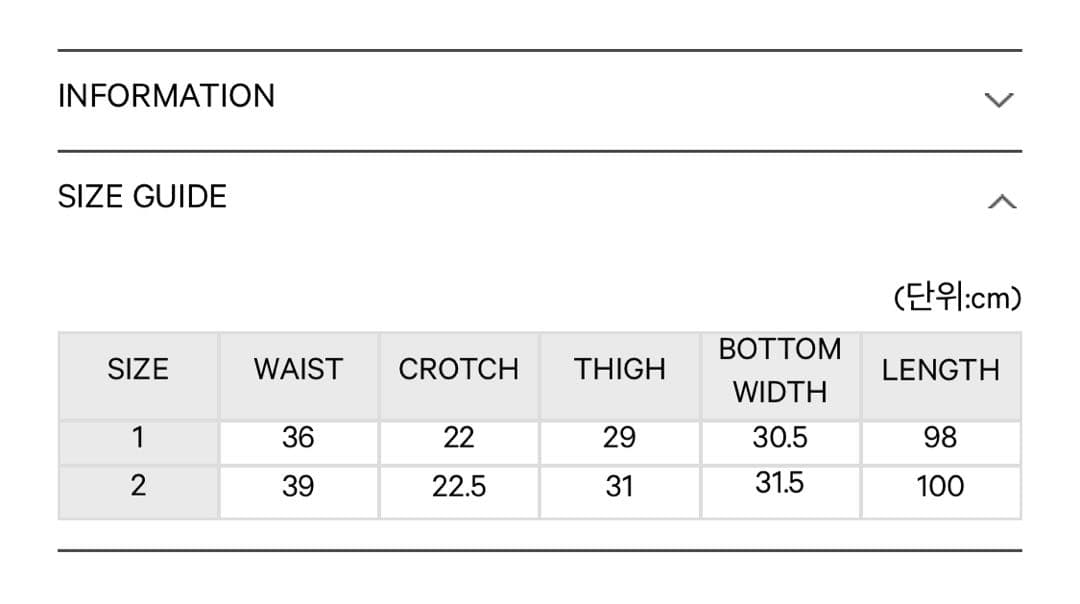
Task: Select the BOTTOM WIDTH column header
Action: click(x=780, y=370)
